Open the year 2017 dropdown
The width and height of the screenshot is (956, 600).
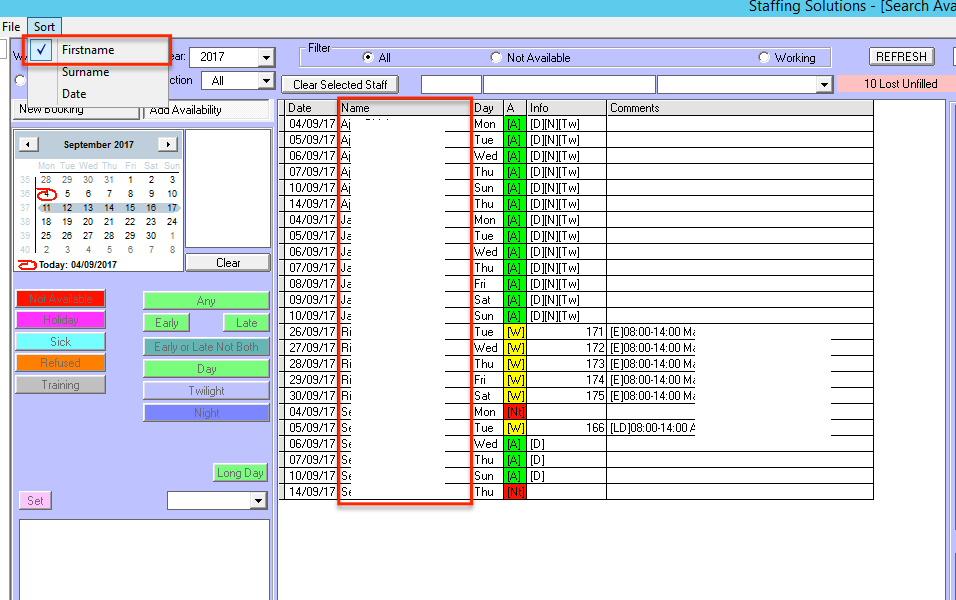tap(265, 58)
